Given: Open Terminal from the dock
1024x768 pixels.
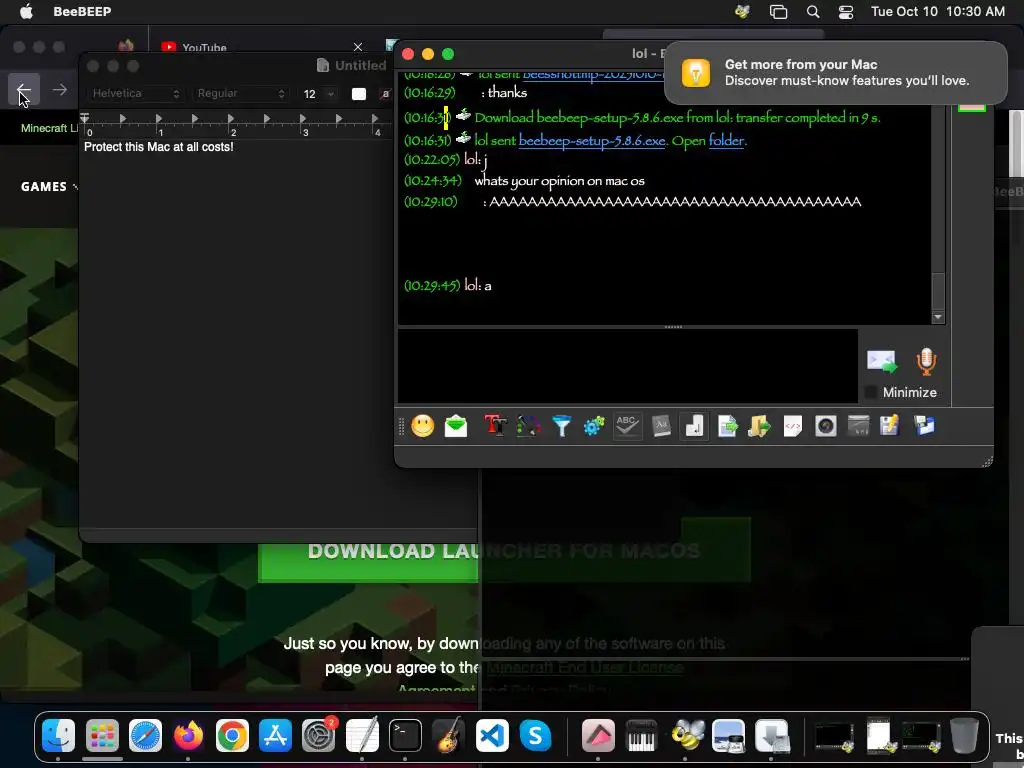Looking at the screenshot, I should click(x=405, y=736).
